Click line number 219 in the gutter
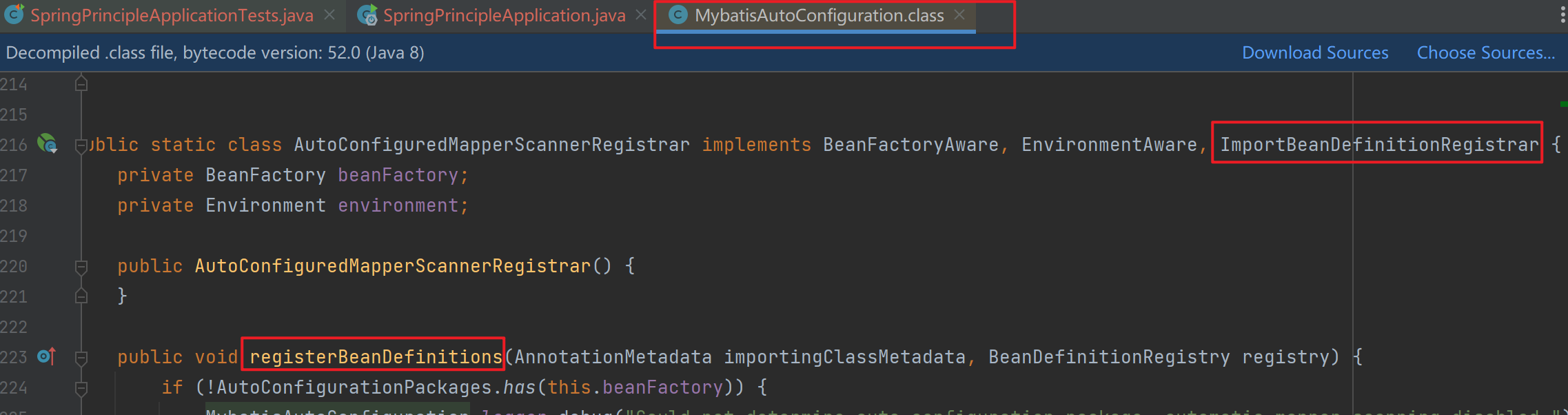Viewport: 1568px width, 415px height. click(x=14, y=236)
